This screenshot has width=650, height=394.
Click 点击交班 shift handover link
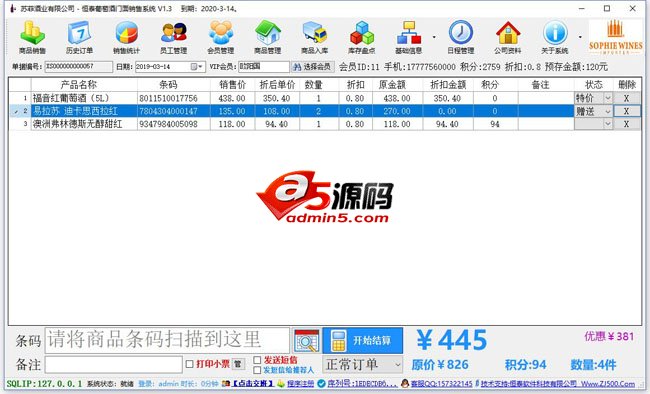click(x=252, y=384)
